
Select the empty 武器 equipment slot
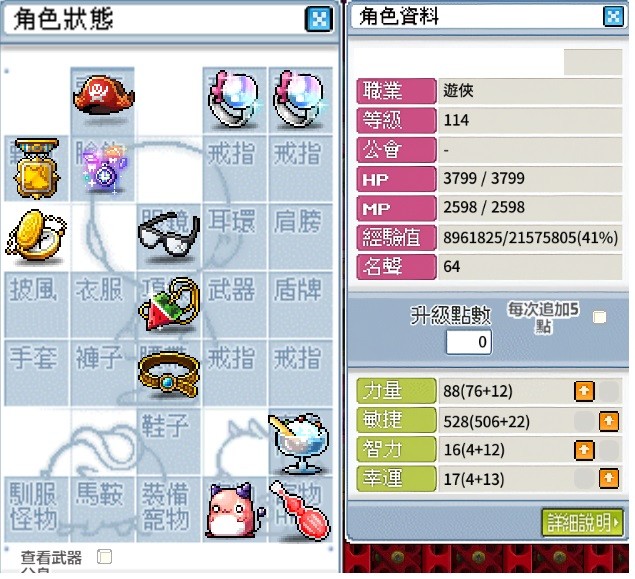[234, 304]
